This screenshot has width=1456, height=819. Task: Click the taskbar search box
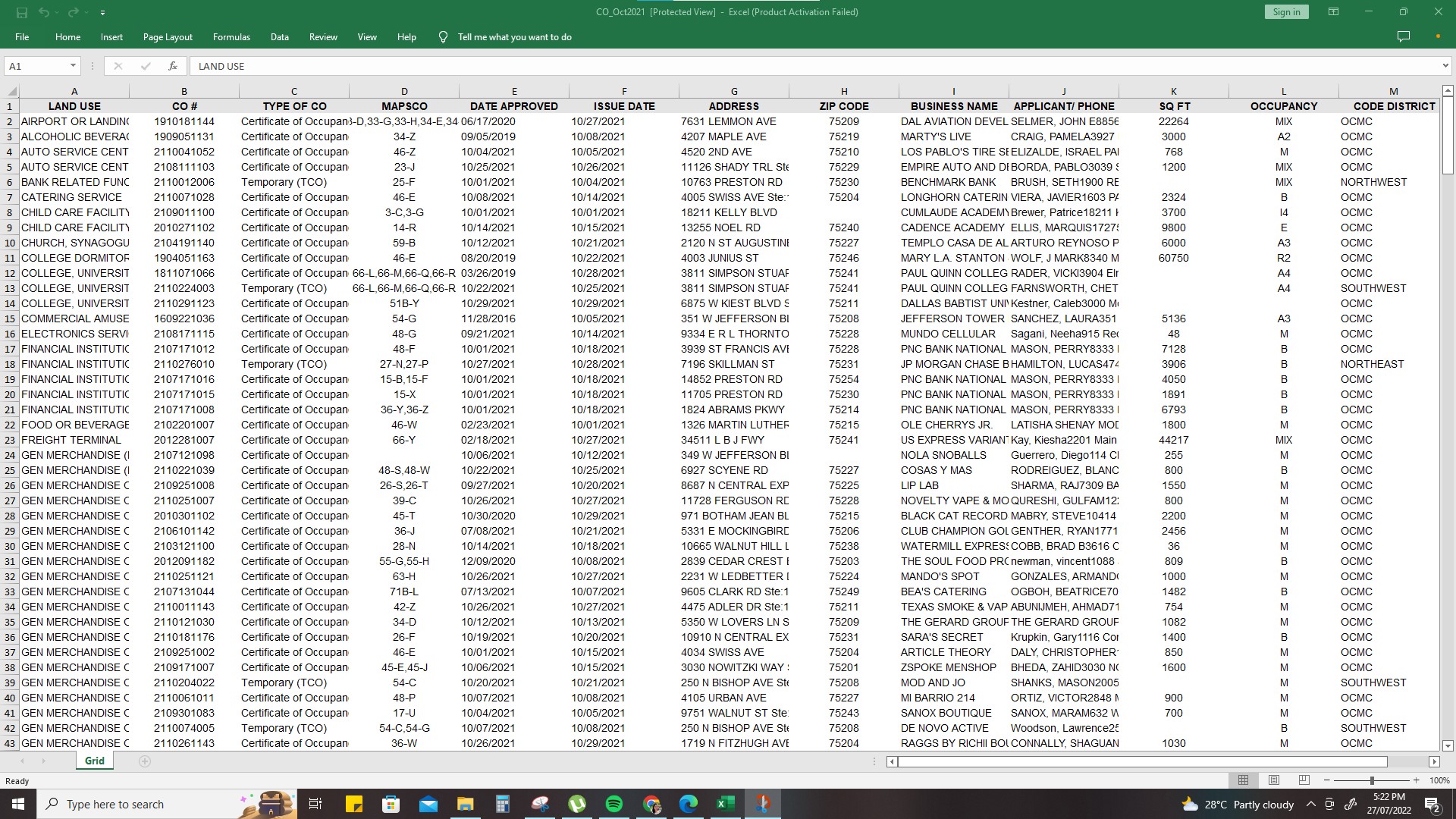tap(165, 804)
